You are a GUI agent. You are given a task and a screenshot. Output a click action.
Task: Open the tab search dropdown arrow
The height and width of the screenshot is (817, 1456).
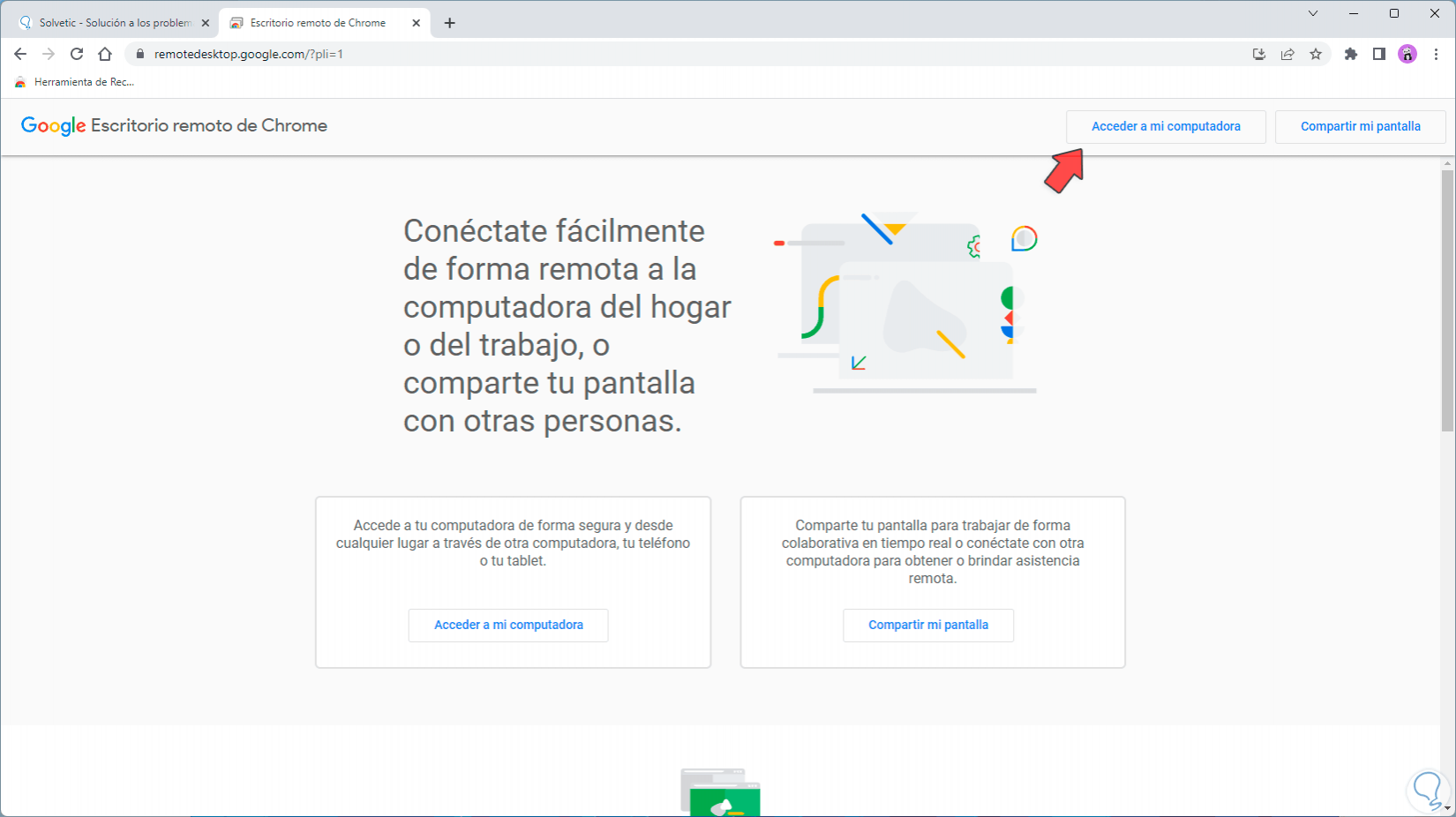click(1313, 13)
